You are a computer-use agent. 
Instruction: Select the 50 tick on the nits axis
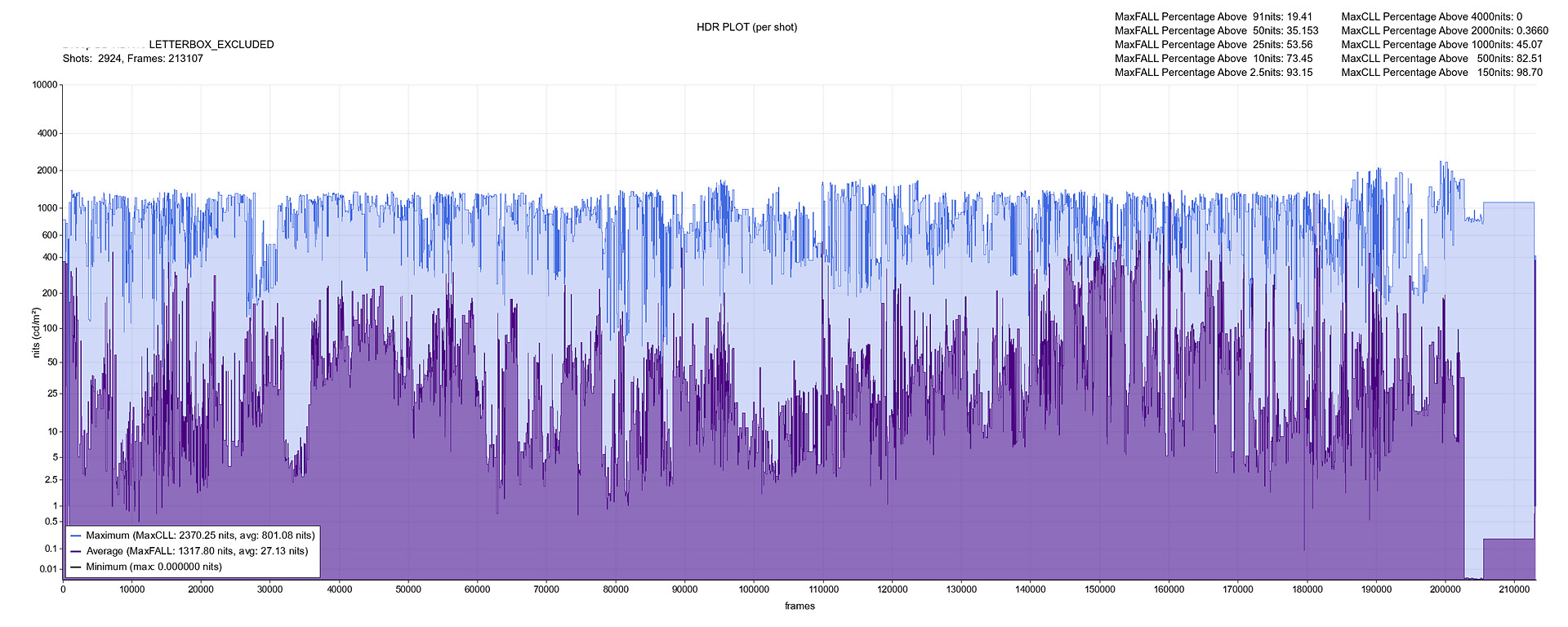pos(53,362)
